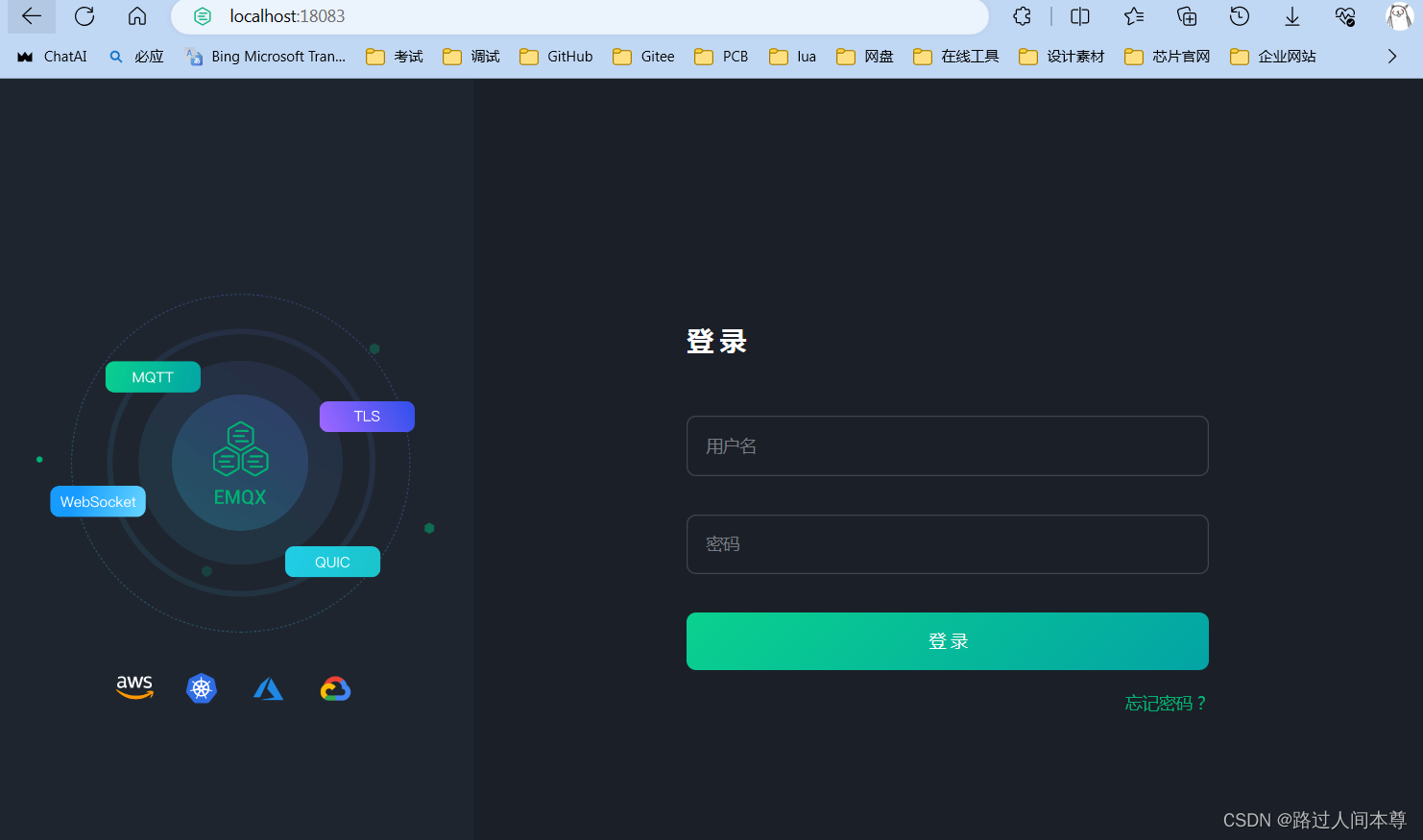Expand the 考试 bookmark folder

click(x=395, y=57)
